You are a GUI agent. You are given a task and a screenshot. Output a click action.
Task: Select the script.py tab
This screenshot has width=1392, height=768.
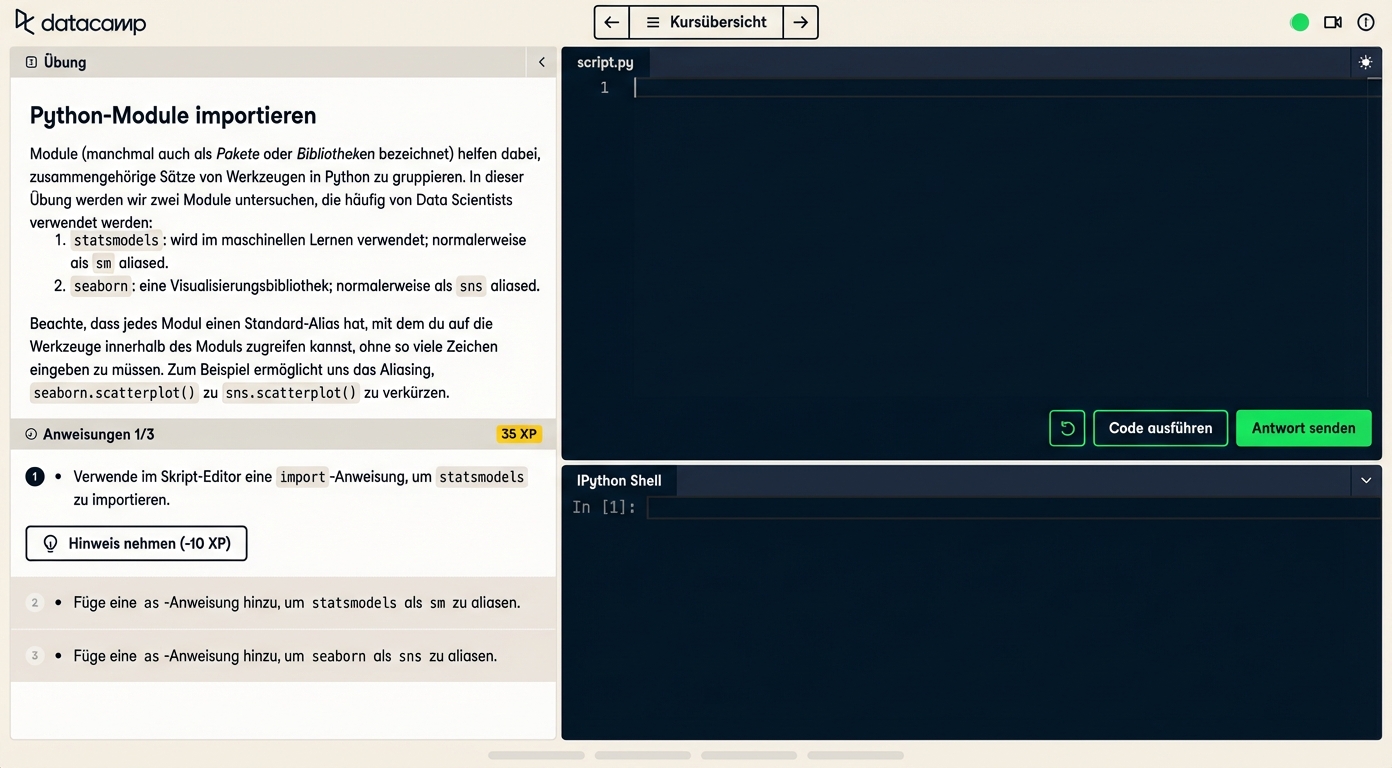point(605,62)
